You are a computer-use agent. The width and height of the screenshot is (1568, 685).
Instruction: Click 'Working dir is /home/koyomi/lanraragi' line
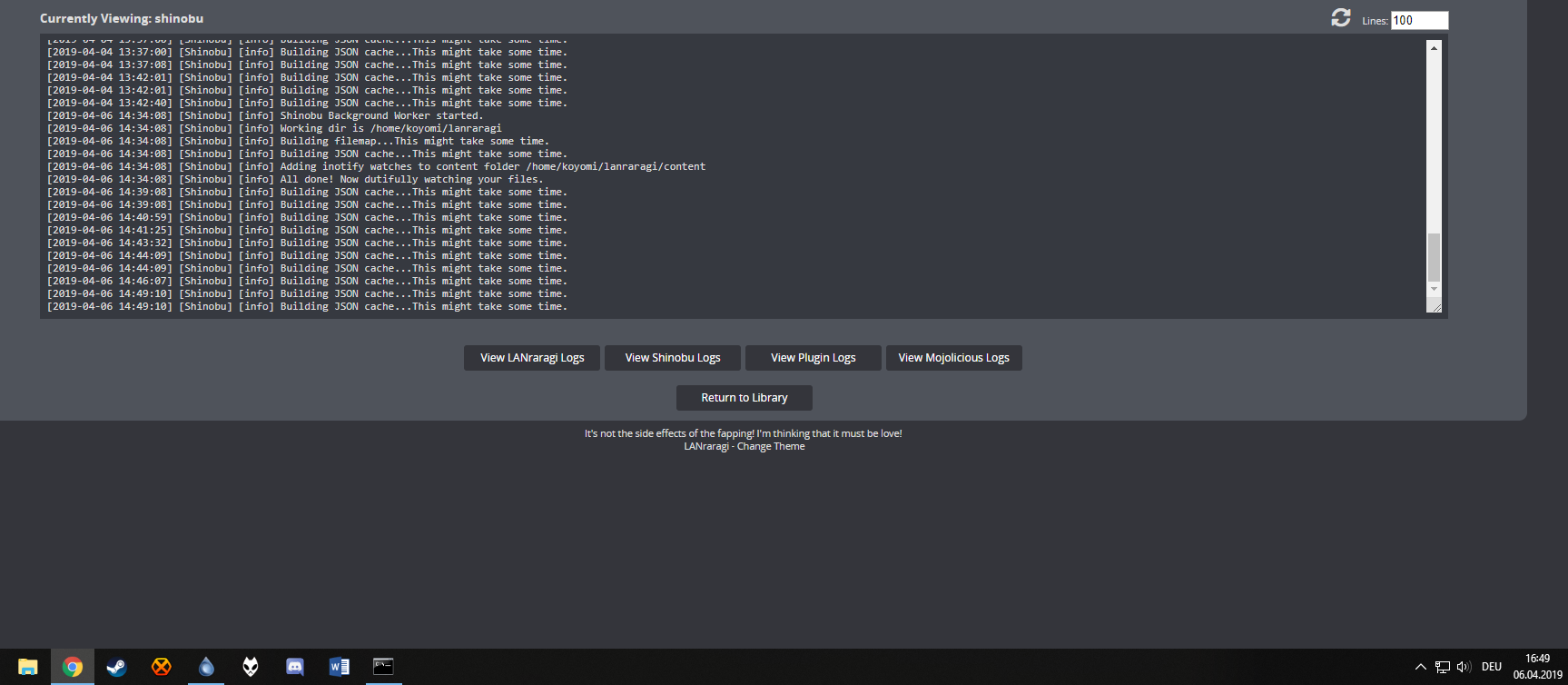(274, 128)
